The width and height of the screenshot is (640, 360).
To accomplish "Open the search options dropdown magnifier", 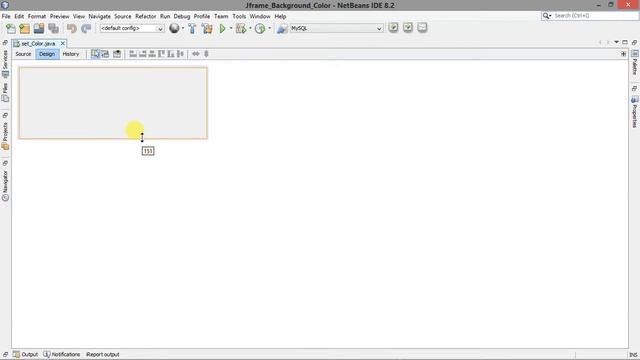I will pos(547,16).
